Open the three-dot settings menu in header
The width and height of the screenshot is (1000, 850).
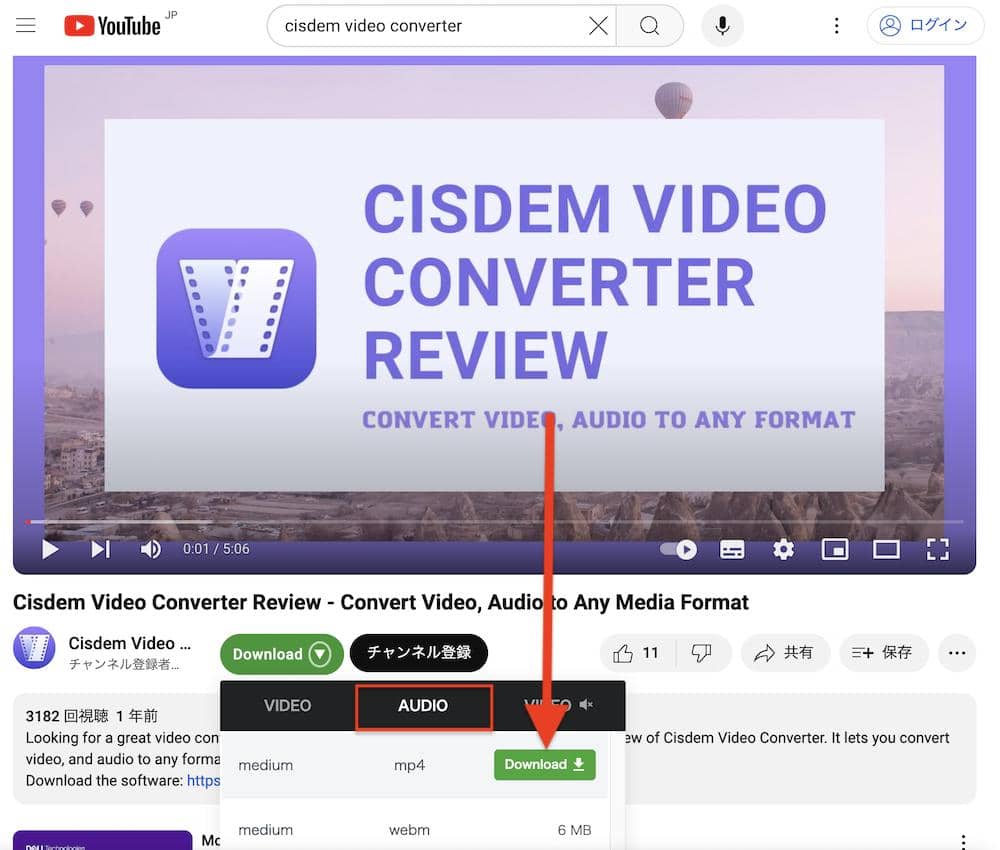coord(836,26)
